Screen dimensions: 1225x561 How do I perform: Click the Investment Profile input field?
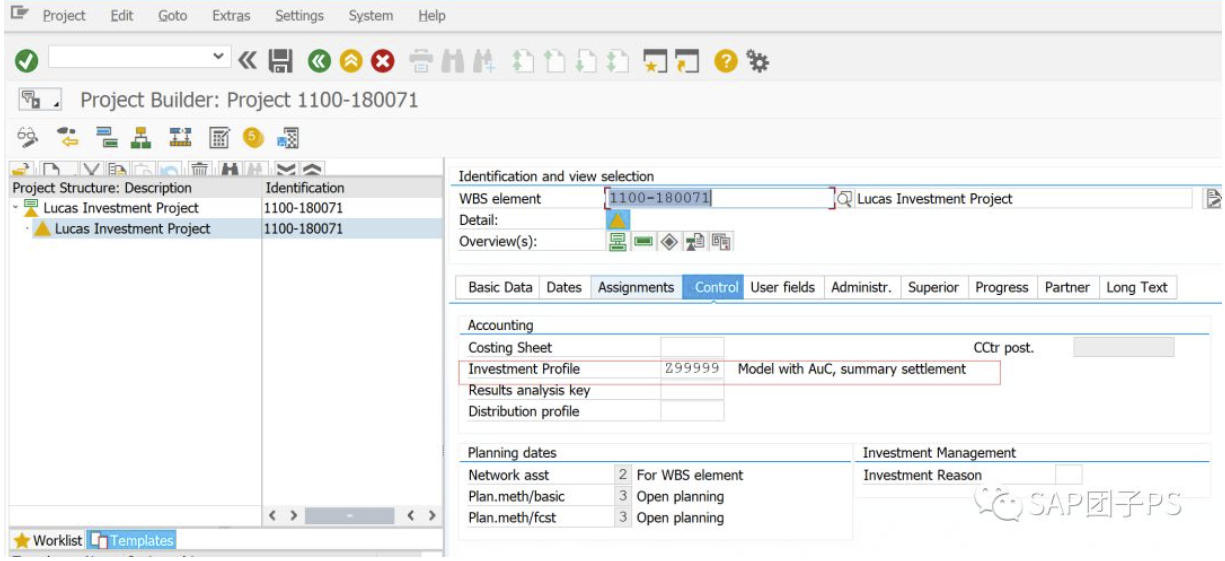692,369
